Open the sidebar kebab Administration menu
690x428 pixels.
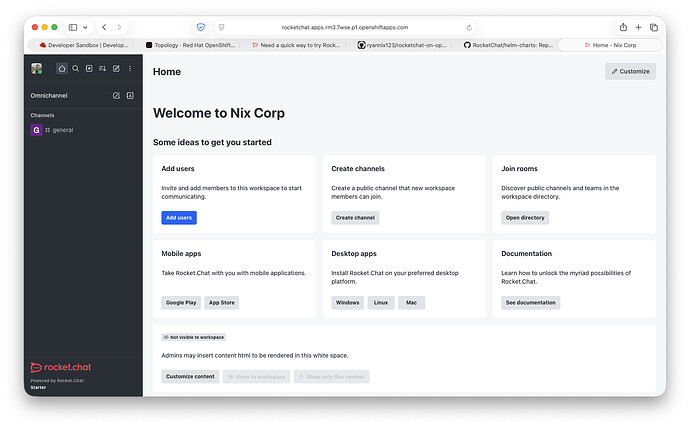[x=130, y=69]
